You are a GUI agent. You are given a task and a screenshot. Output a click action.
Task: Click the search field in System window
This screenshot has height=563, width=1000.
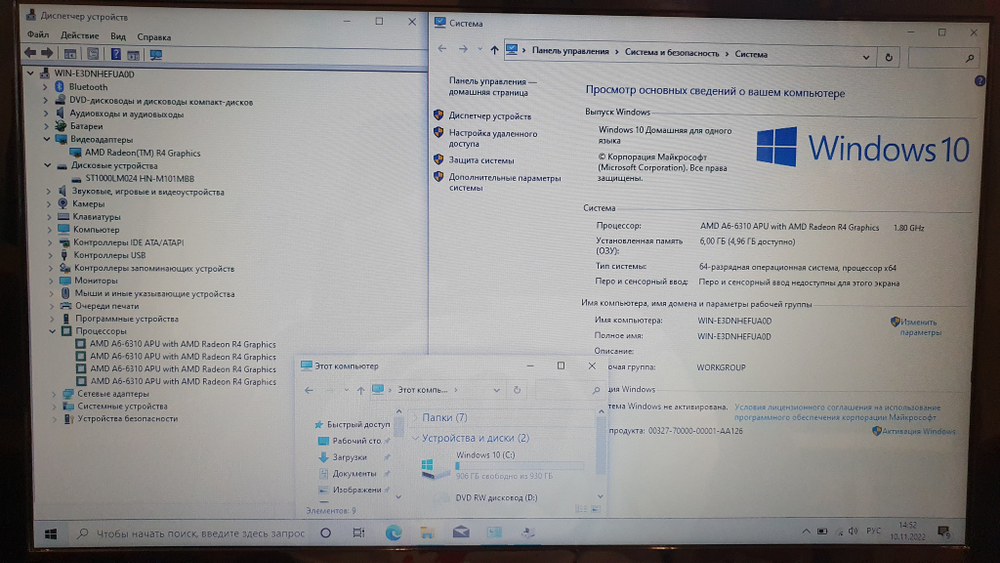point(943,58)
